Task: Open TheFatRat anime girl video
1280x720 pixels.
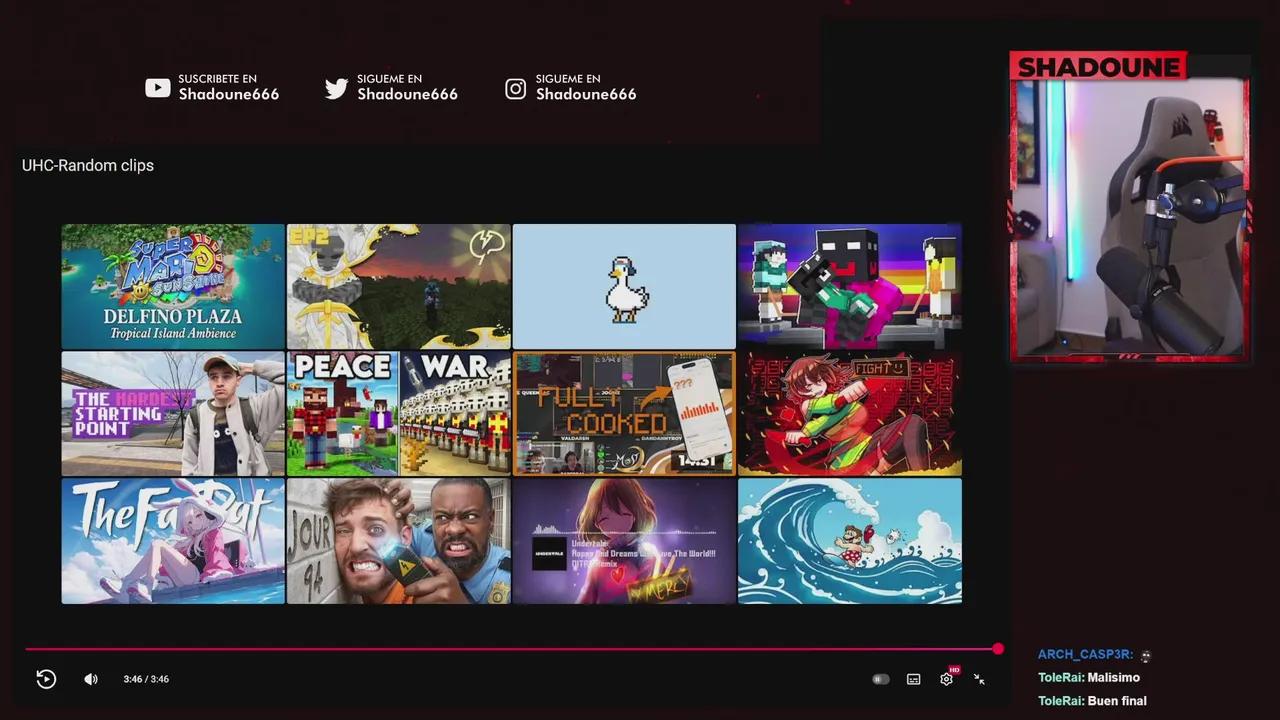Action: 173,541
